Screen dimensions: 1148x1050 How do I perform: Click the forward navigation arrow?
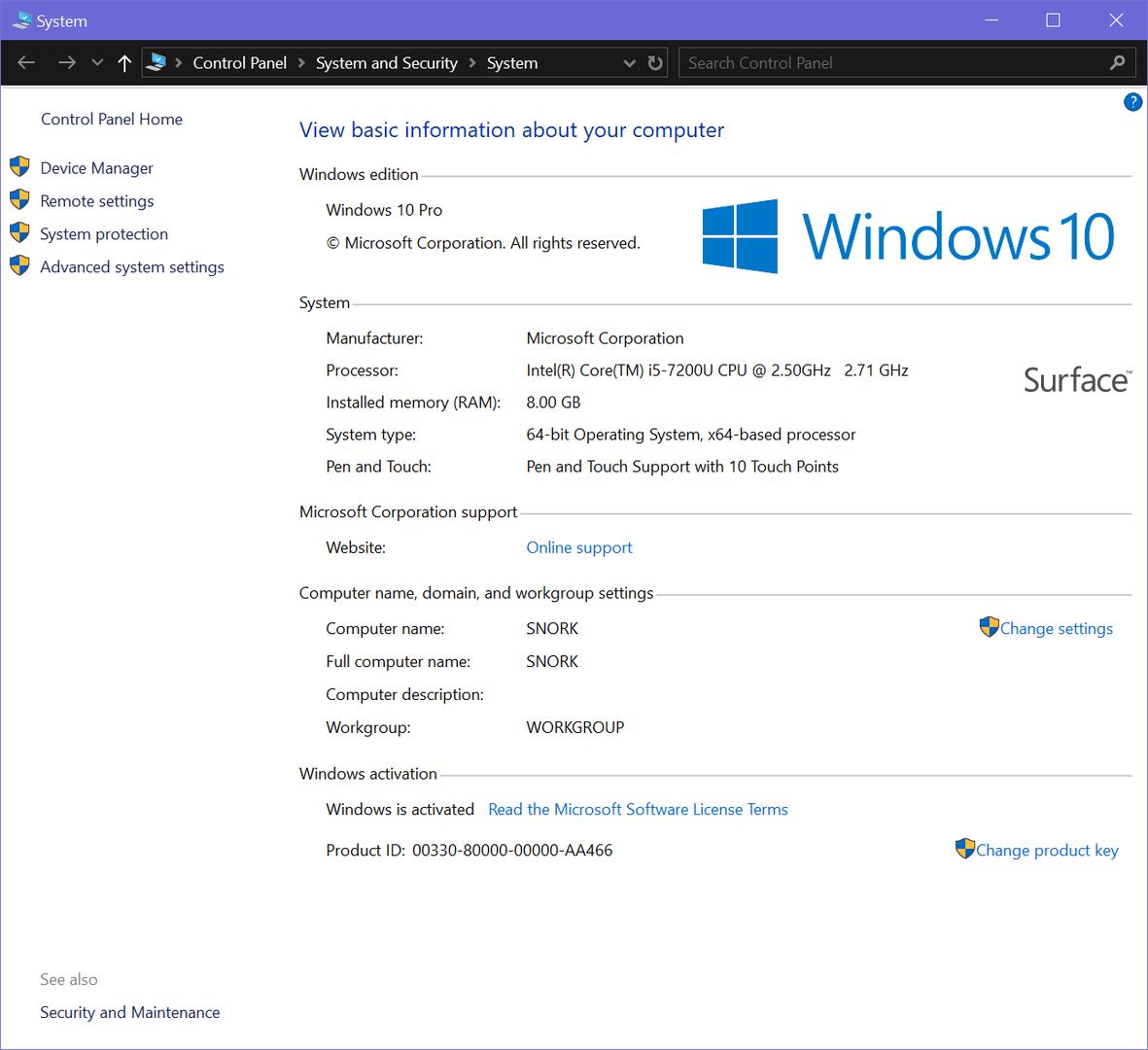tap(66, 63)
